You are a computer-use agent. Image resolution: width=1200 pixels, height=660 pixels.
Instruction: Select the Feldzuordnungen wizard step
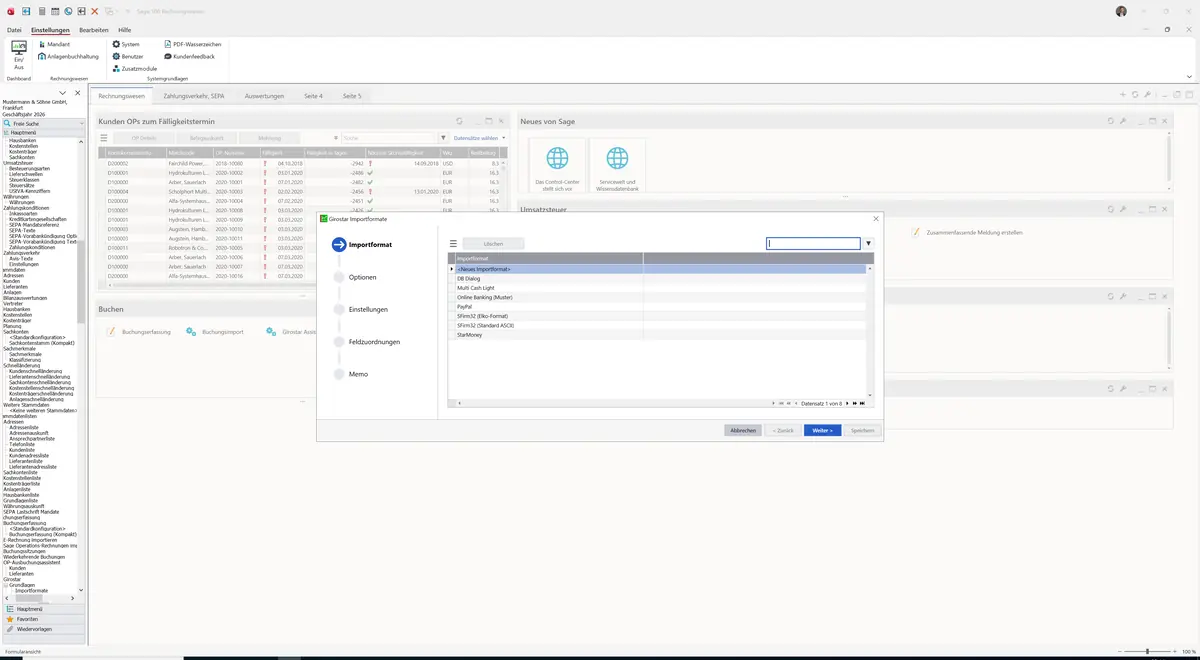pyautogui.click(x=367, y=341)
